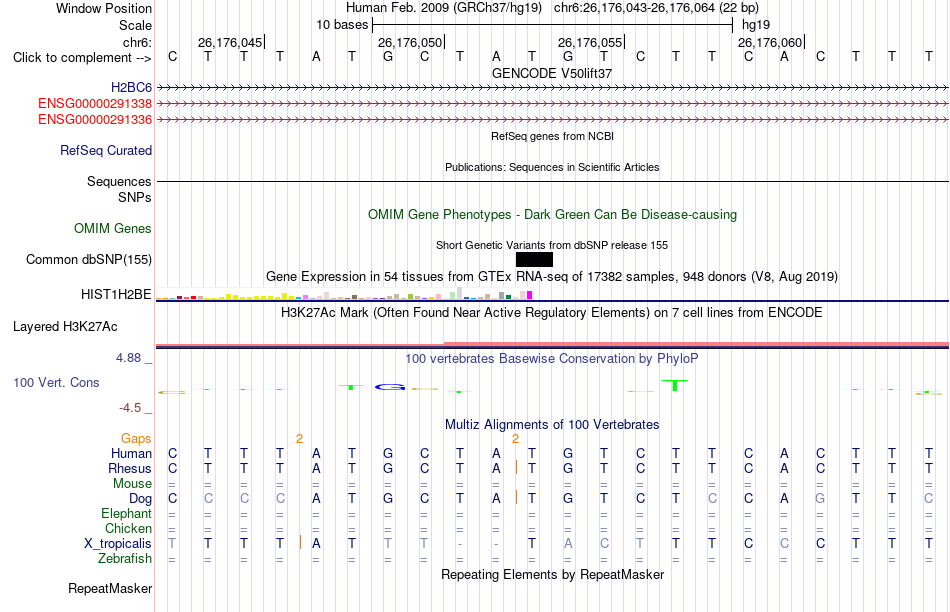Select the 100 Vert. Cons track label
The height and width of the screenshot is (612, 950).
56,382
